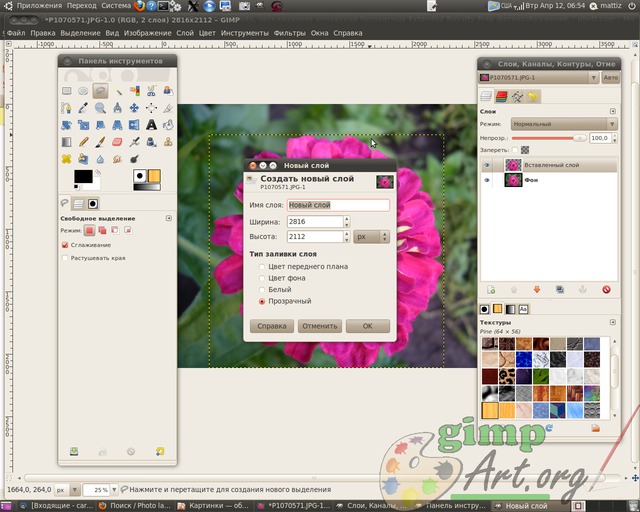
Task: Pick the Eraser tool
Action: (117, 142)
